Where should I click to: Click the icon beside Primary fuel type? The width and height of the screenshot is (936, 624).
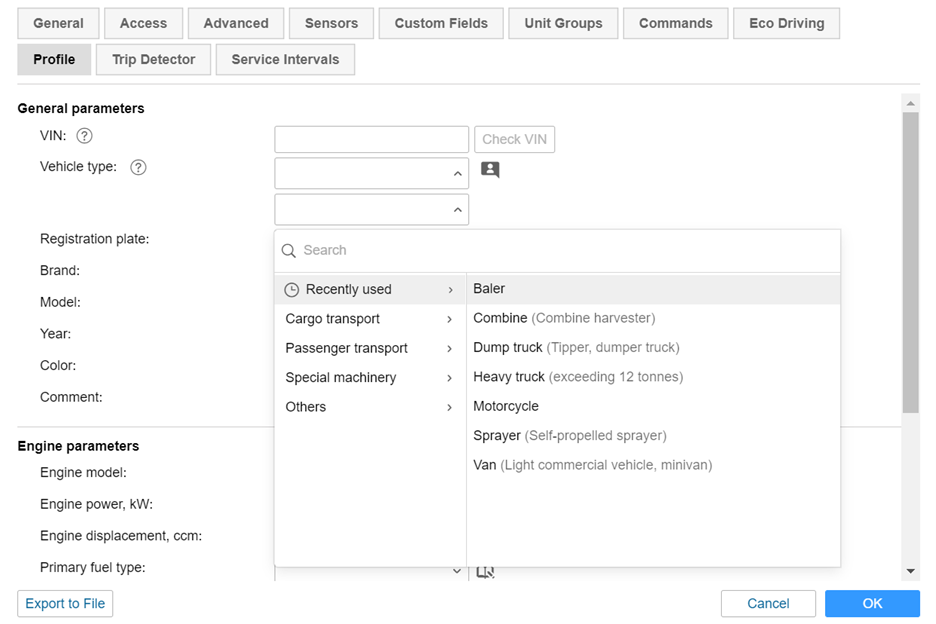click(485, 571)
